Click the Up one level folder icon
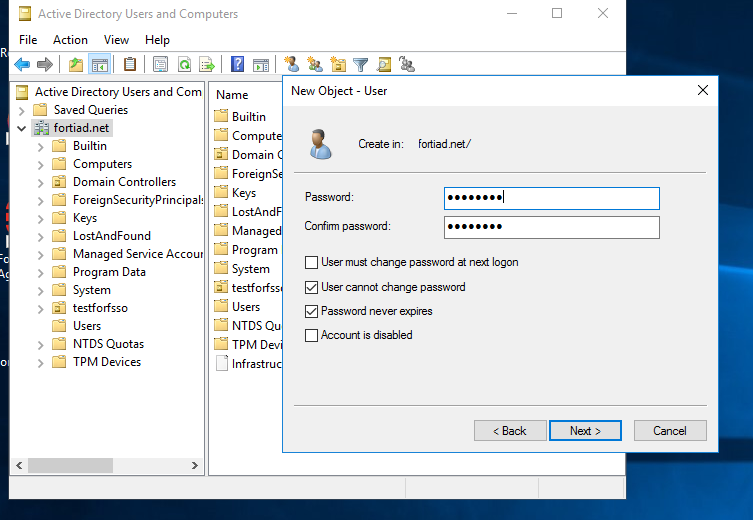 [77, 65]
